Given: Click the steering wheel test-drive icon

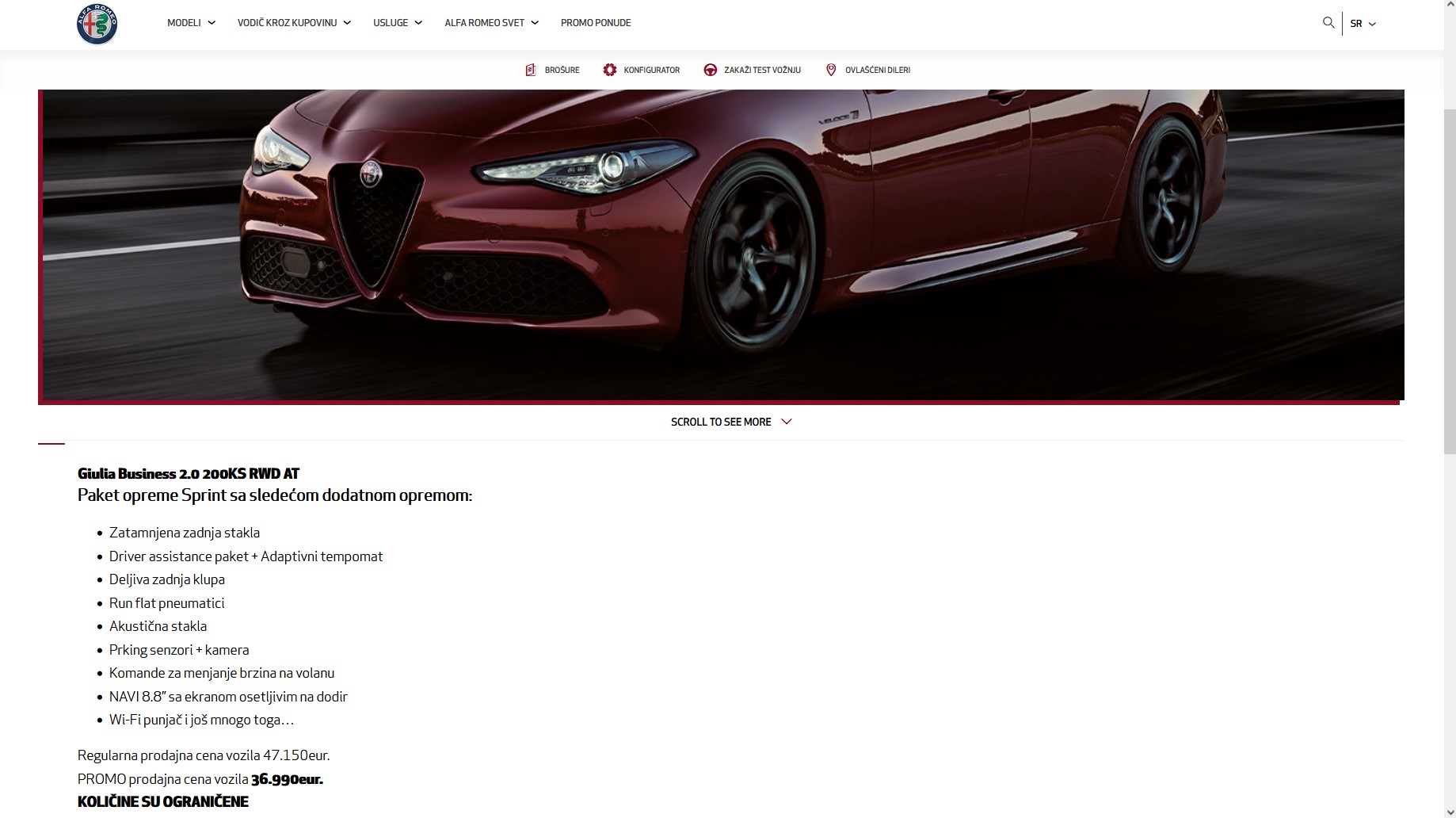Looking at the screenshot, I should point(711,70).
